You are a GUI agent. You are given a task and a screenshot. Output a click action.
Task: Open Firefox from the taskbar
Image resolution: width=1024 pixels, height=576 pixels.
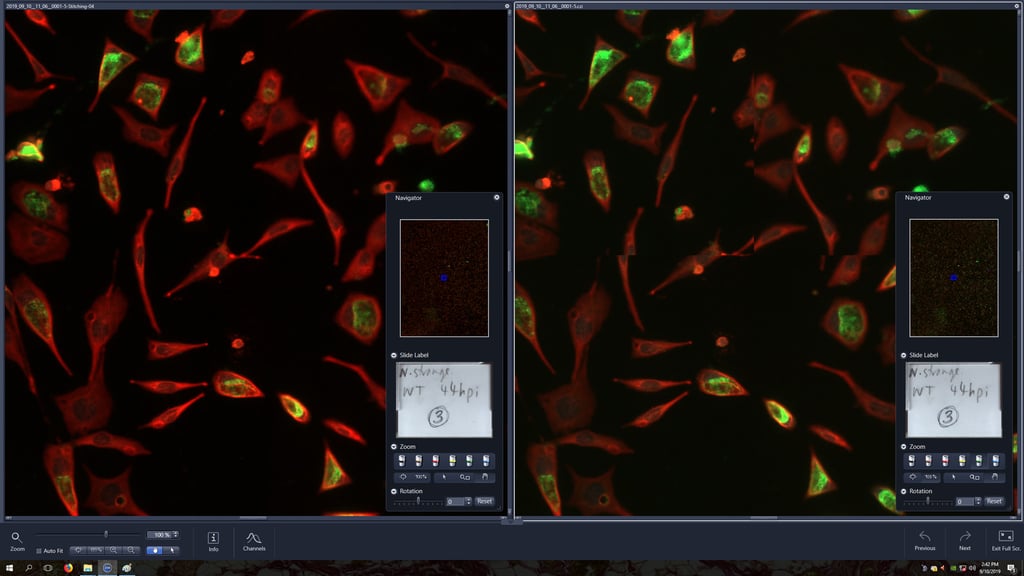pyautogui.click(x=68, y=568)
